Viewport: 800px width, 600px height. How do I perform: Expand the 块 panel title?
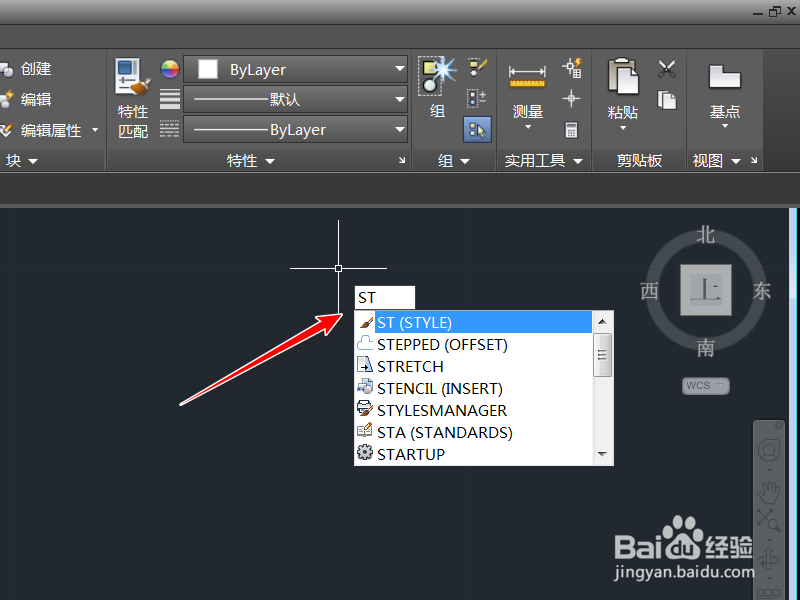[21, 161]
